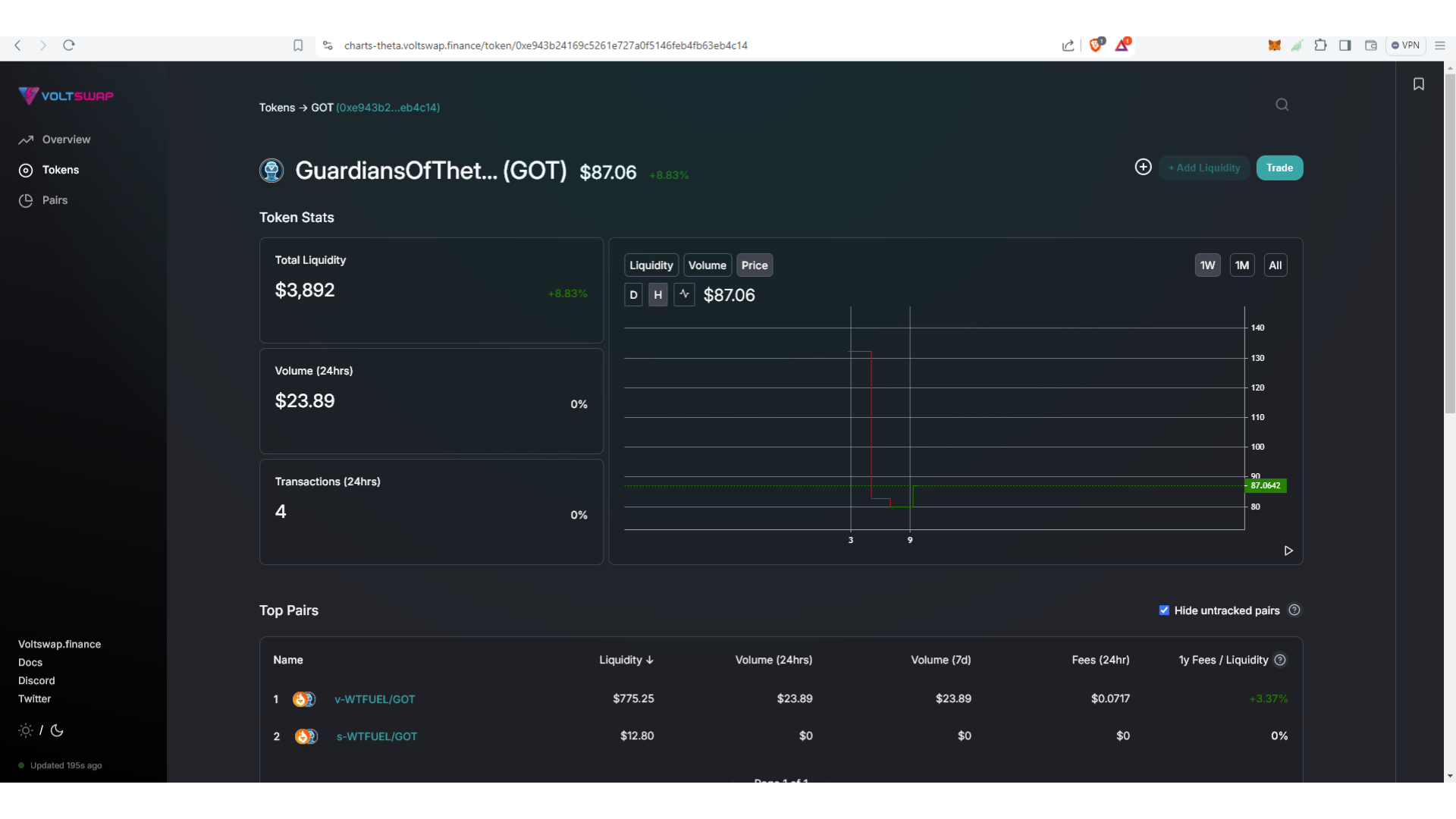The height and width of the screenshot is (819, 1456).
Task: Switch to line chart icon
Action: [684, 294]
